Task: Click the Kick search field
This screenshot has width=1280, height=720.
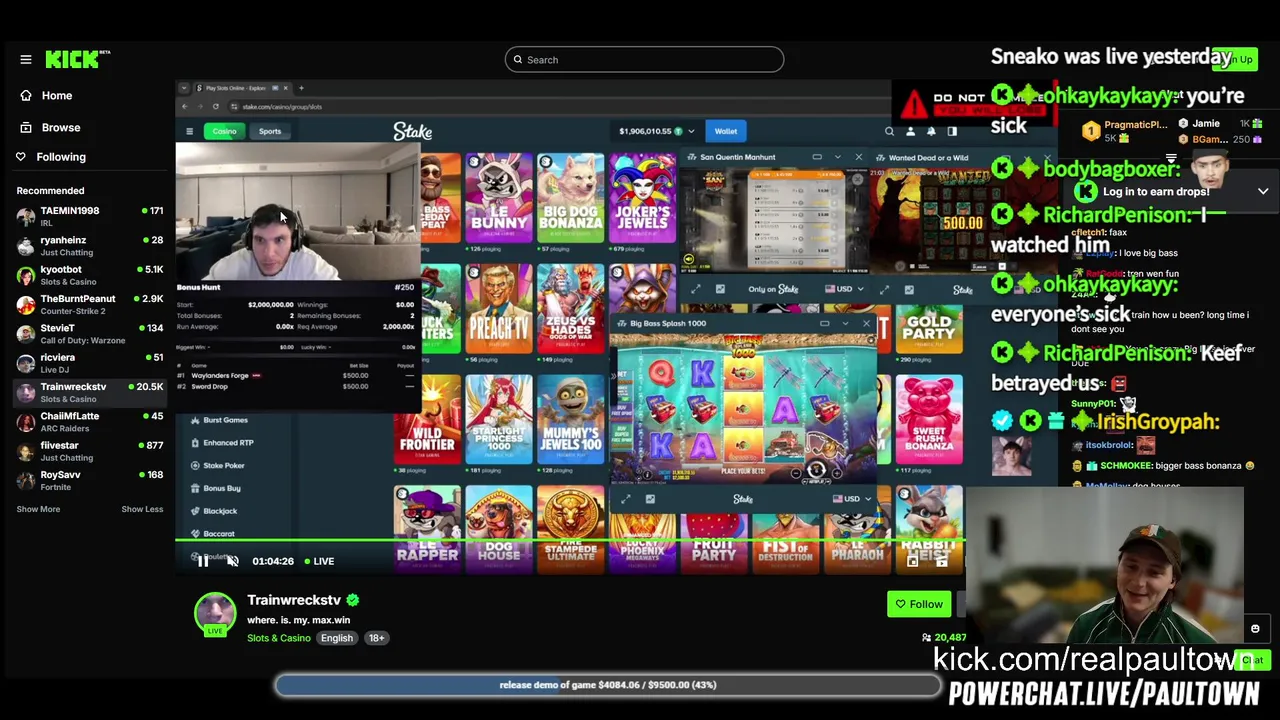Action: click(644, 60)
